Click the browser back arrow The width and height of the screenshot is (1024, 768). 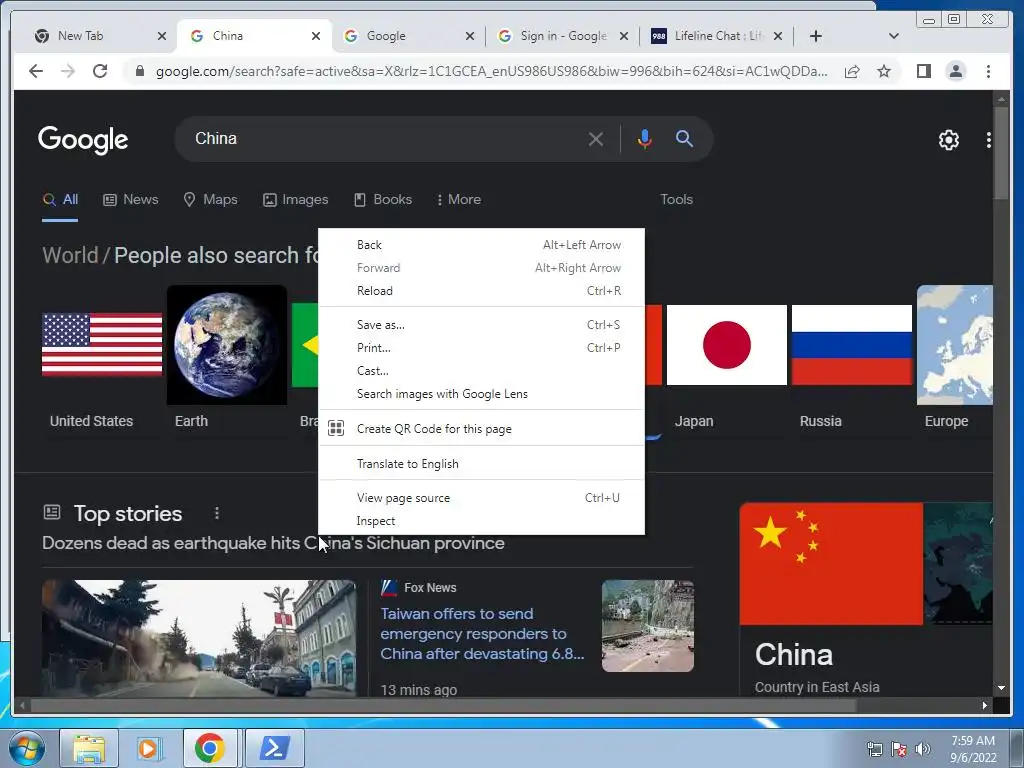click(x=36, y=71)
